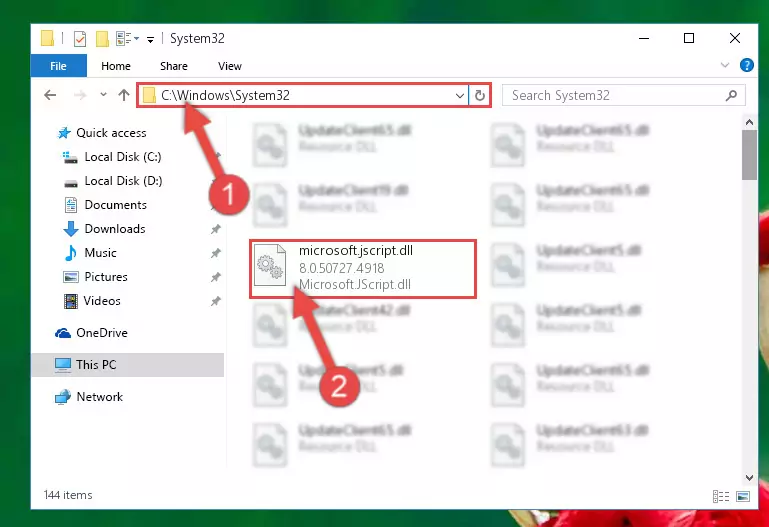Open the address bar history dropdown
This screenshot has width=769, height=527.
click(460, 96)
